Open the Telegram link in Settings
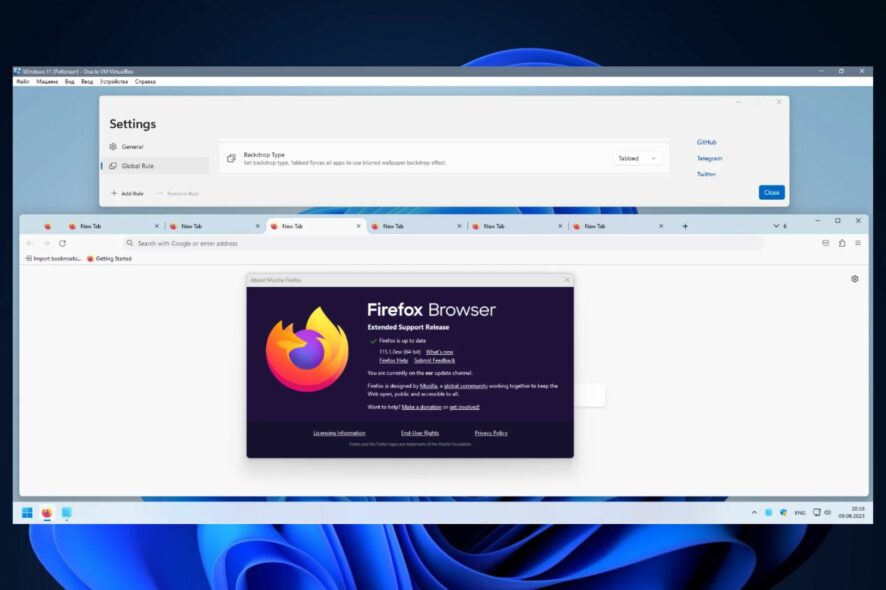886x590 pixels. pyautogui.click(x=709, y=158)
